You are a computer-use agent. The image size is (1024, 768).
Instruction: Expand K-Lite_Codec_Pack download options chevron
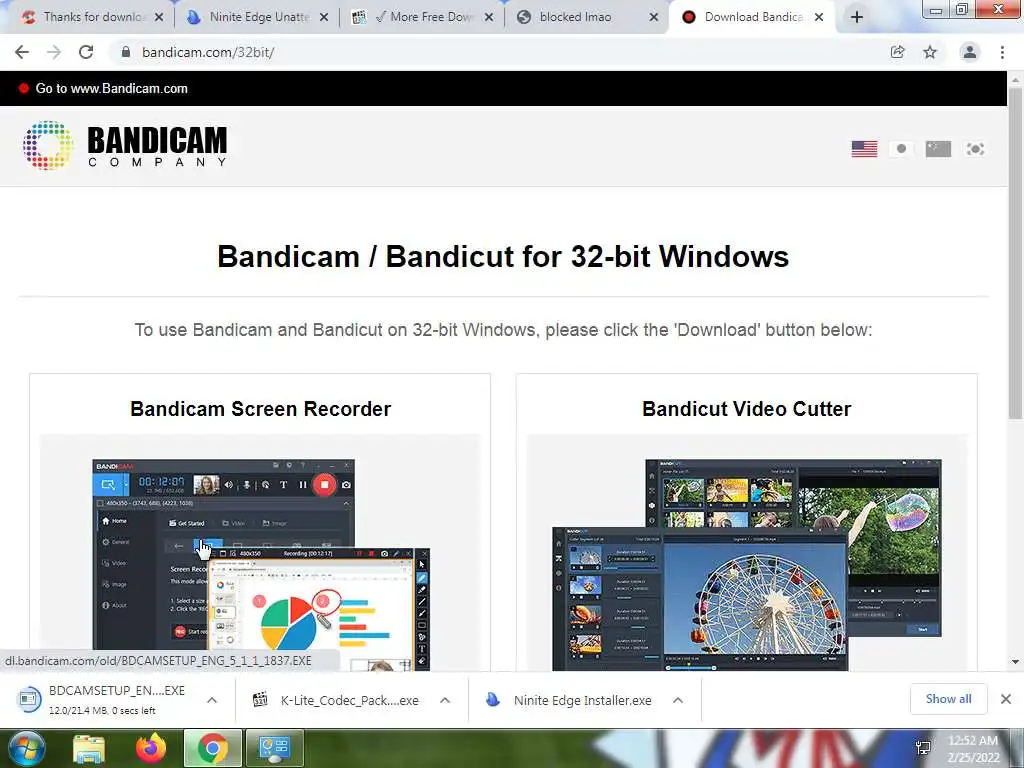pyautogui.click(x=445, y=700)
